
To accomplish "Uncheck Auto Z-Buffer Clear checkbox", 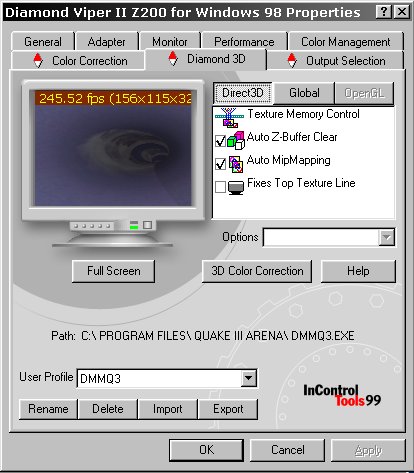I will (x=220, y=141).
